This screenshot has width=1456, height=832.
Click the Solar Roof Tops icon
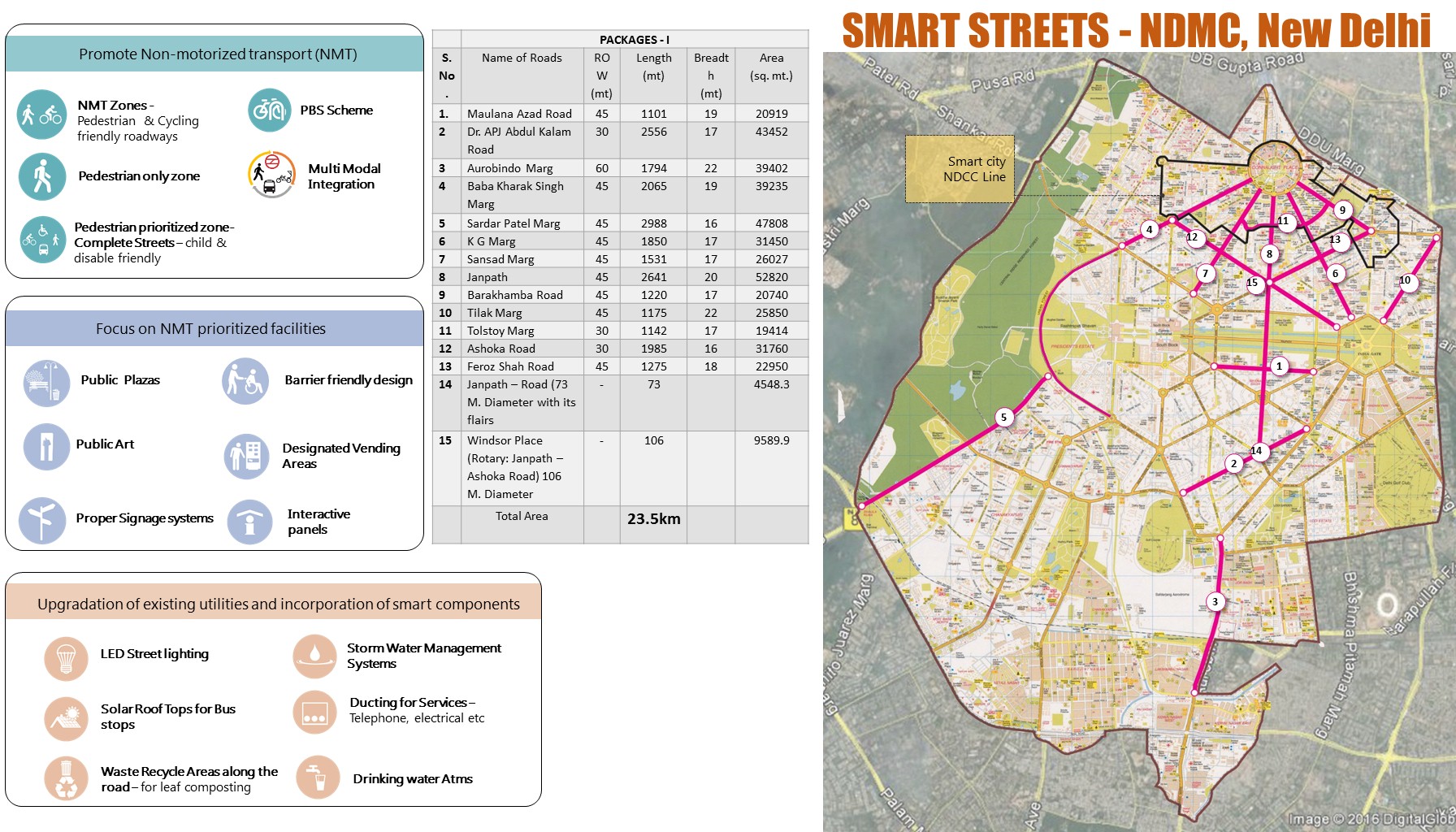pyautogui.click(x=66, y=718)
